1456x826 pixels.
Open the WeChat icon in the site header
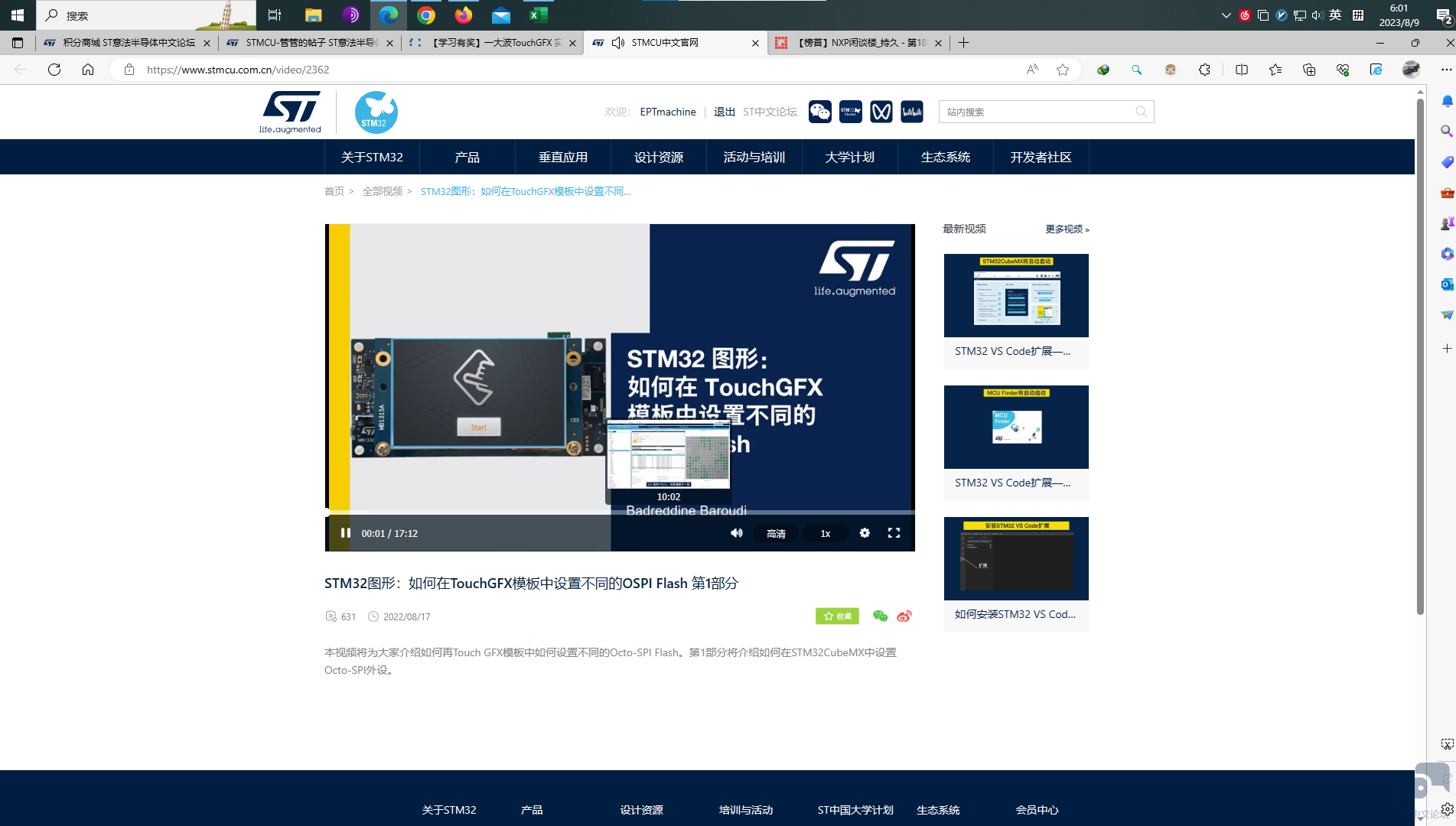click(x=819, y=112)
